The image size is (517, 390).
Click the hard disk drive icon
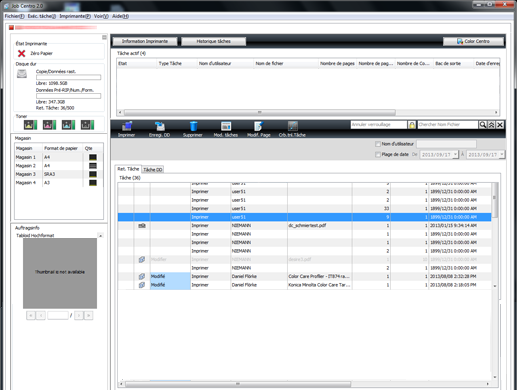[22, 74]
